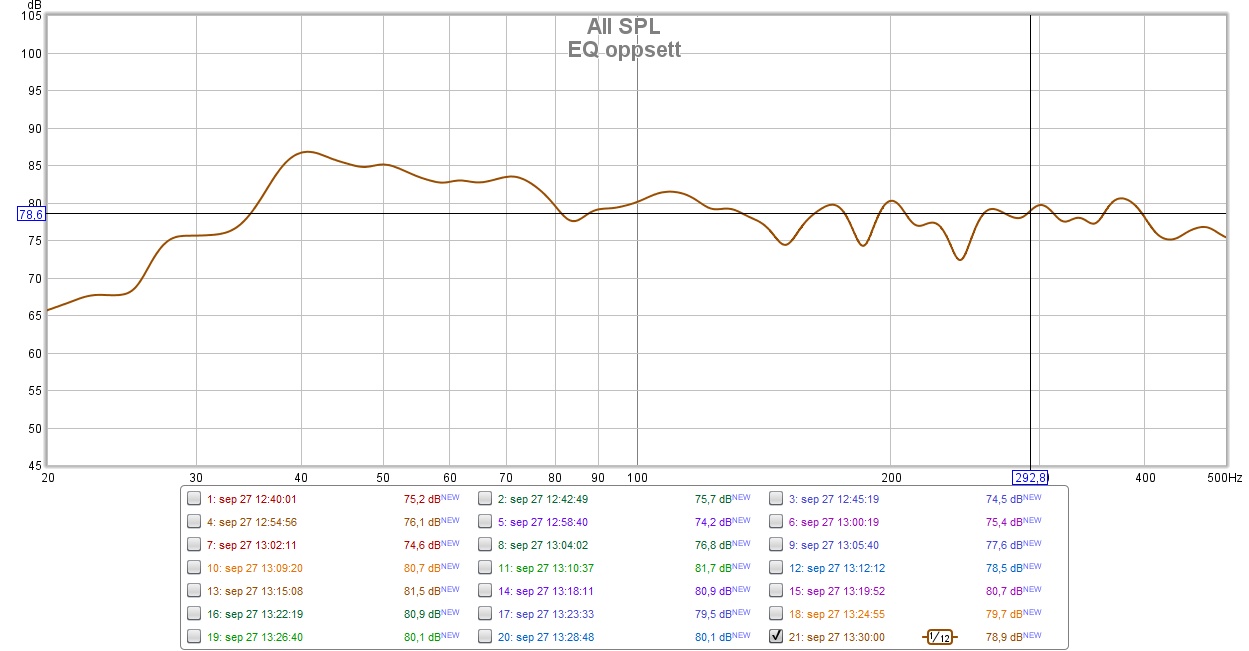Check the box beside measurement 20: 13:28:48

coord(485,636)
